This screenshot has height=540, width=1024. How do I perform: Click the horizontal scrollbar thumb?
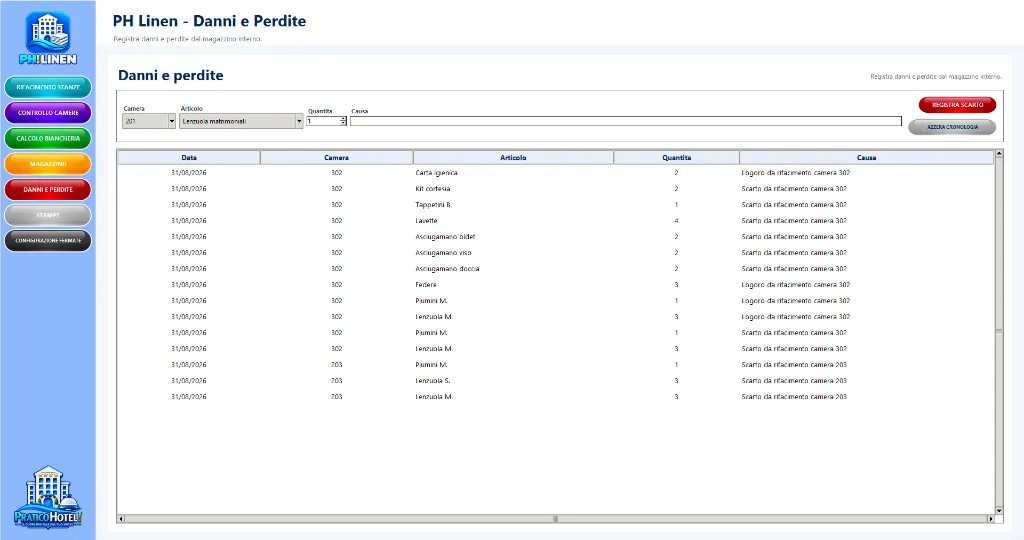point(556,518)
